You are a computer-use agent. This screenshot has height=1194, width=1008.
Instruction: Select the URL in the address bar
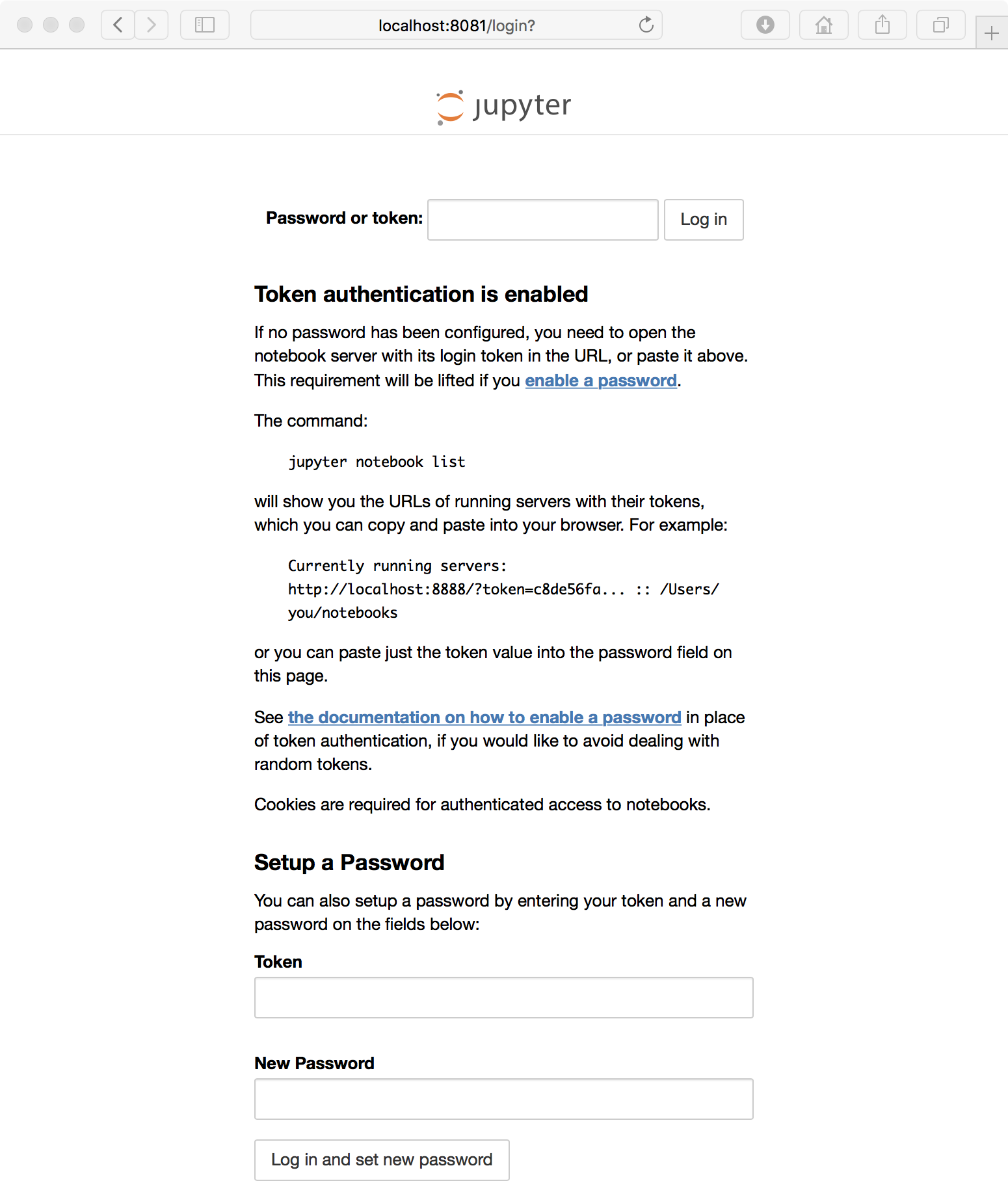(455, 25)
